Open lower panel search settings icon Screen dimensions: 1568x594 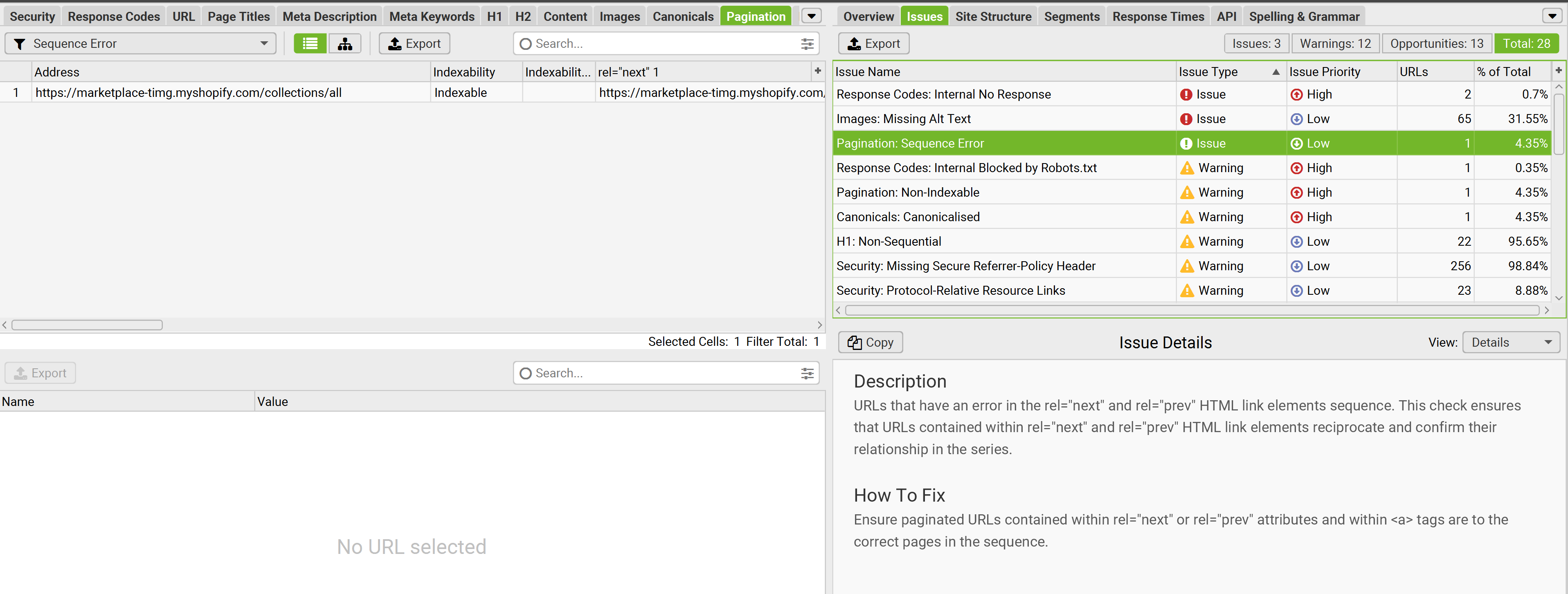pyautogui.click(x=807, y=373)
